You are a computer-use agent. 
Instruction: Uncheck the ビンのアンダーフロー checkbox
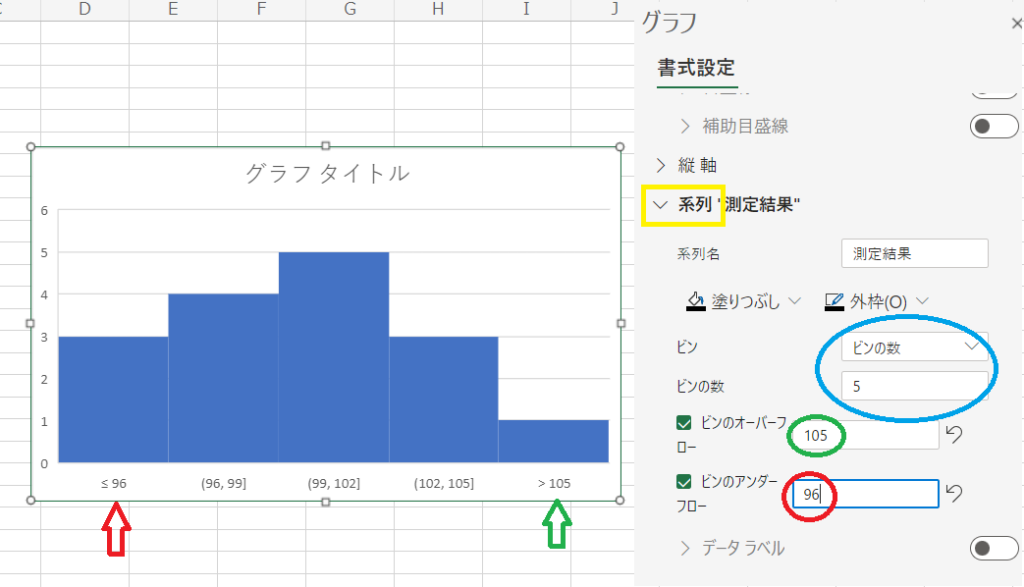pos(685,483)
